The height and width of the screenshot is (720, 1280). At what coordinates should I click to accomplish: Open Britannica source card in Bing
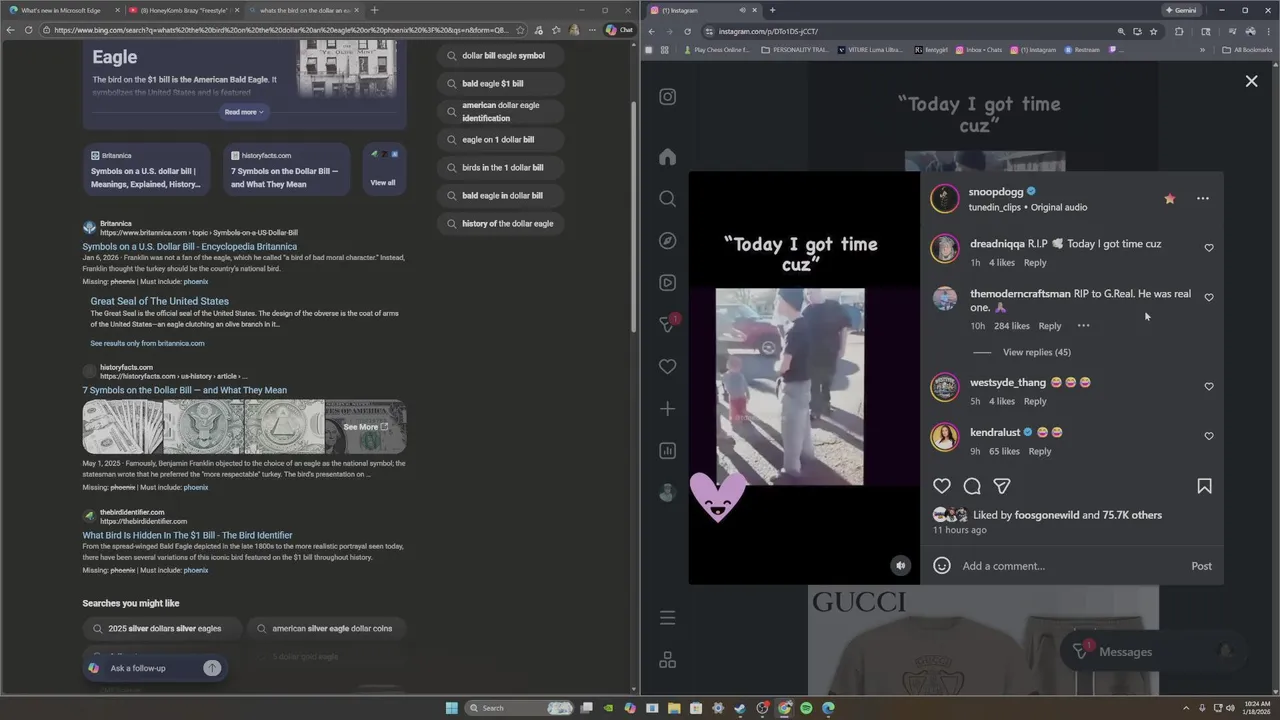coord(146,168)
